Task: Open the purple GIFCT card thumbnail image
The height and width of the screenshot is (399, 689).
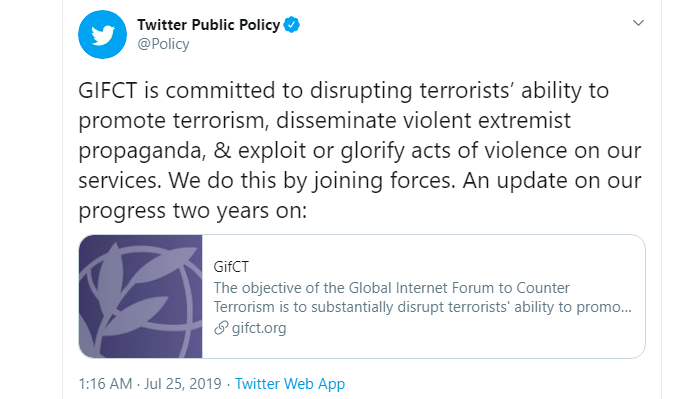Action: [141, 297]
